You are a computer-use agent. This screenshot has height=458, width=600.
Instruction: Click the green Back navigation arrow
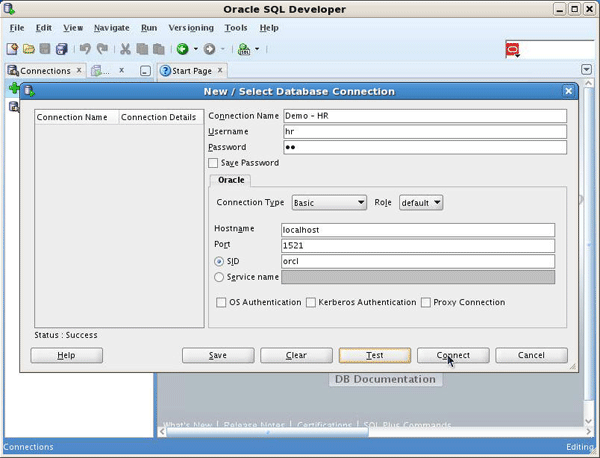(182, 49)
